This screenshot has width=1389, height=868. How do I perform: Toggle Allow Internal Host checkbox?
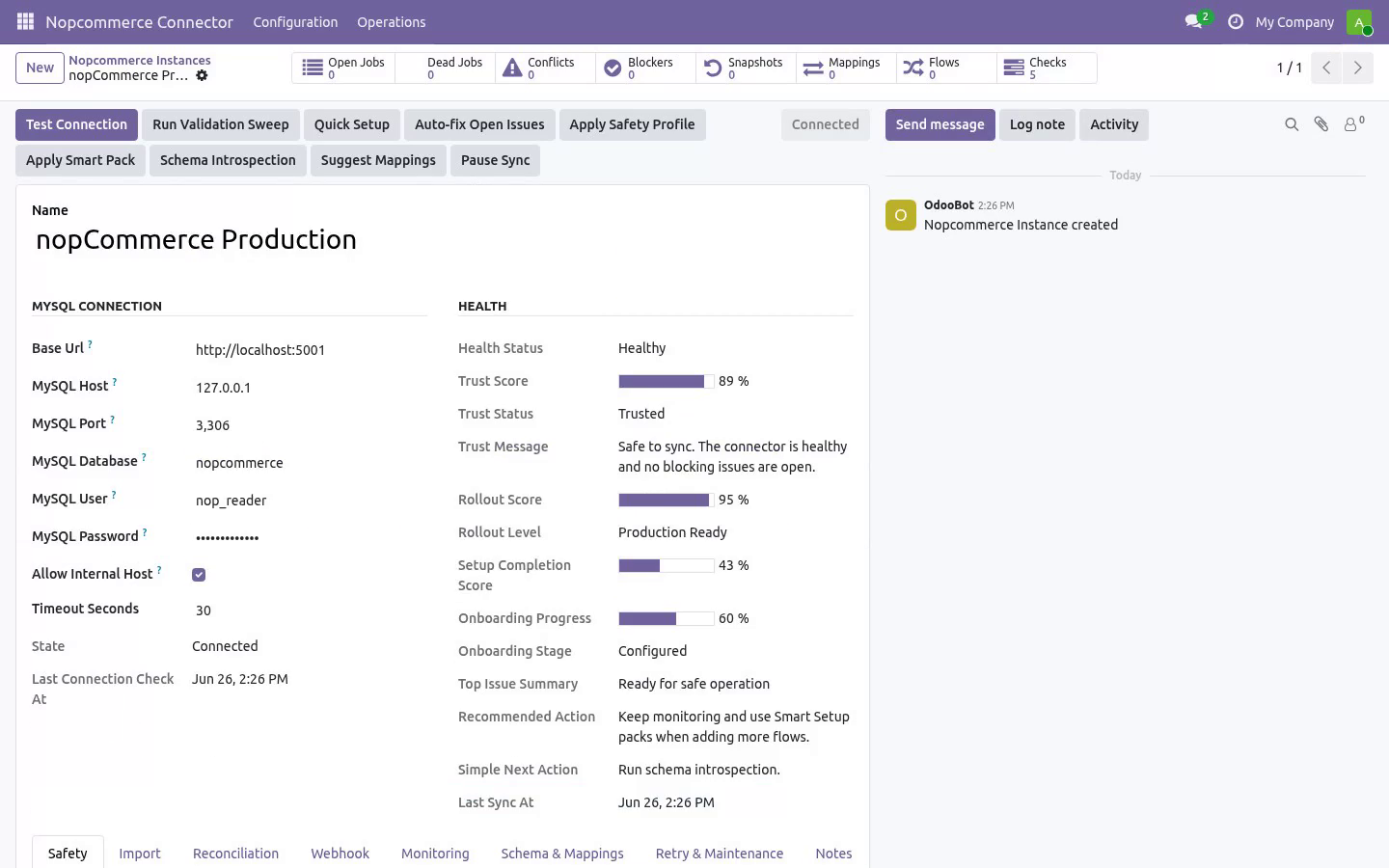point(199,575)
